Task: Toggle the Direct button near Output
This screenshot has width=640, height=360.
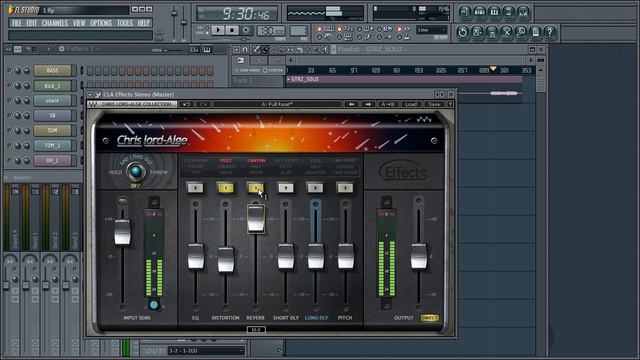Action: [429, 318]
